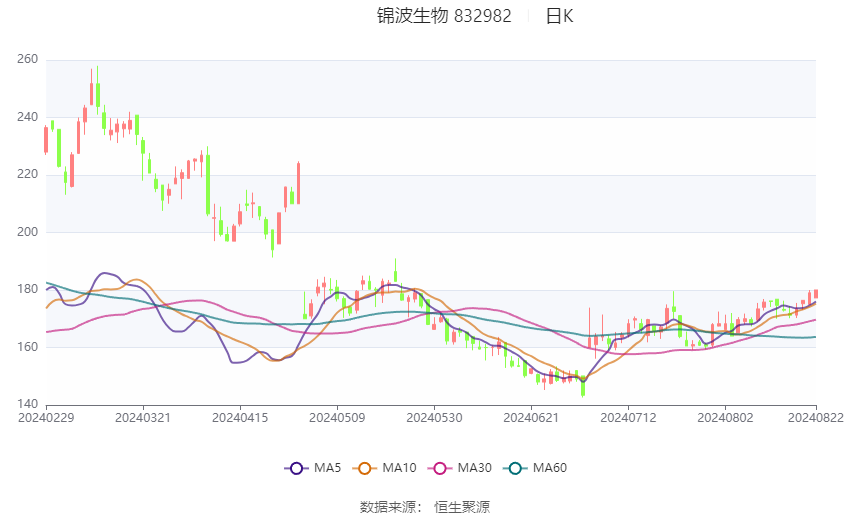This screenshot has height=517, width=850.
Task: Click the 260 price axis label
Action: [28, 59]
